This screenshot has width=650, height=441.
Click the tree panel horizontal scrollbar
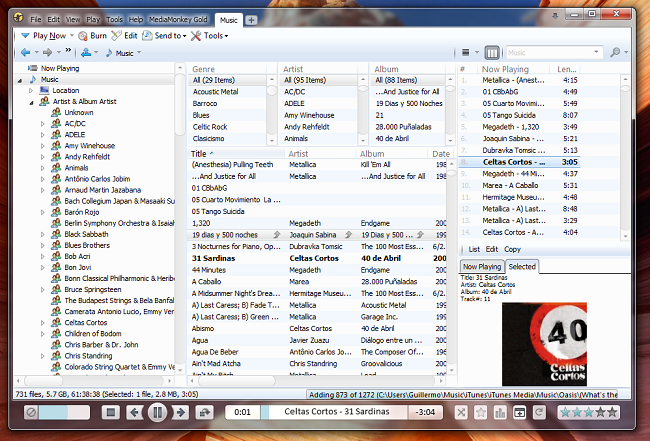(x=94, y=380)
